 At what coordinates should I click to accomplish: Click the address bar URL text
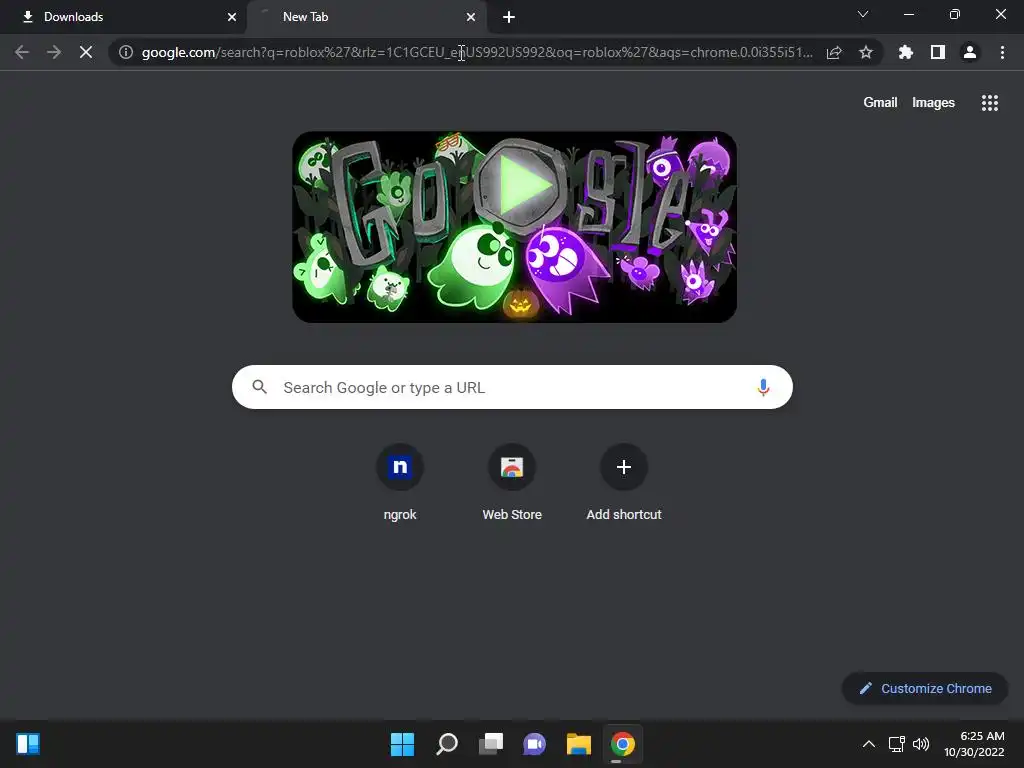[477, 52]
